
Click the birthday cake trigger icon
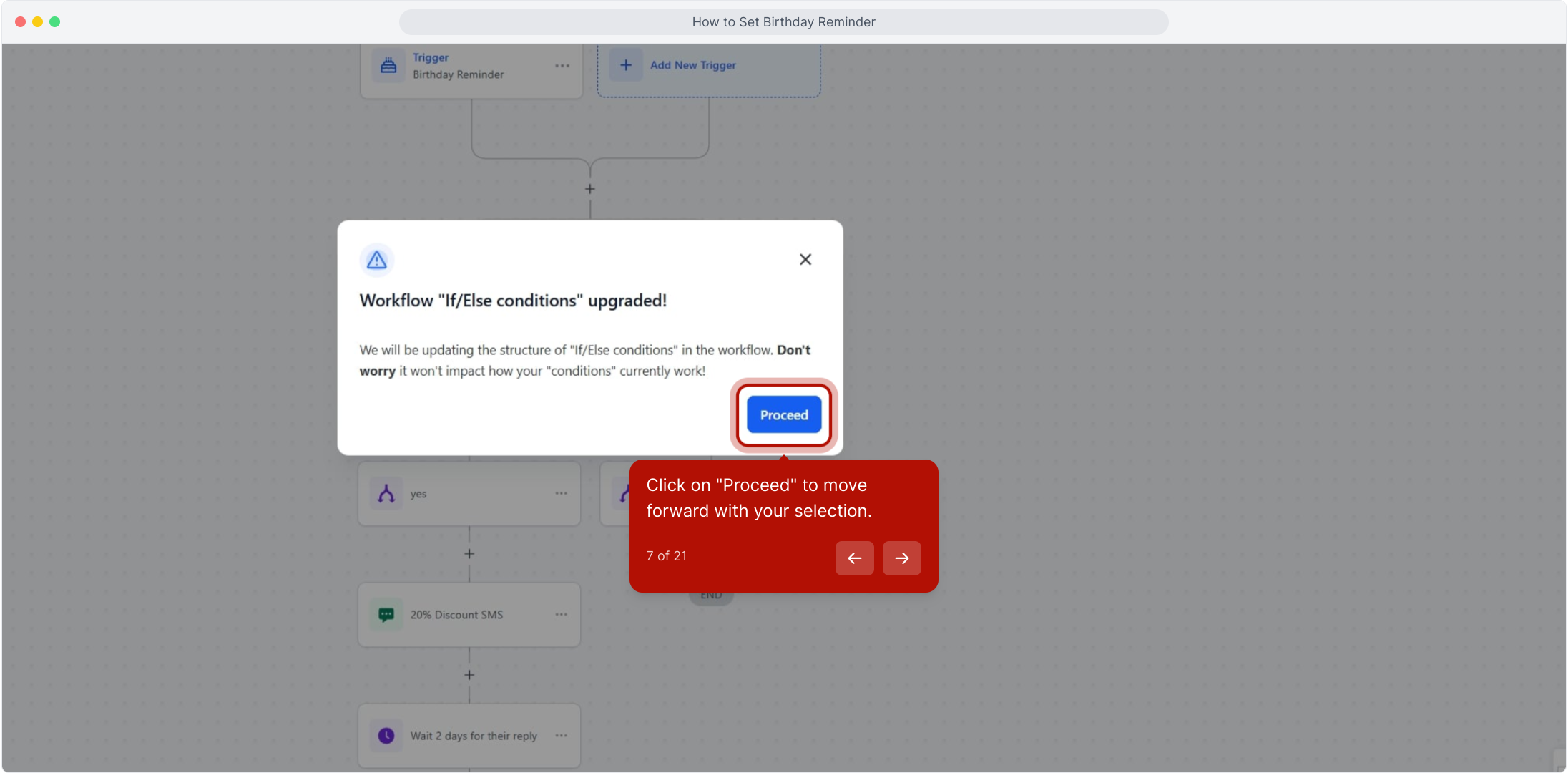pos(388,66)
